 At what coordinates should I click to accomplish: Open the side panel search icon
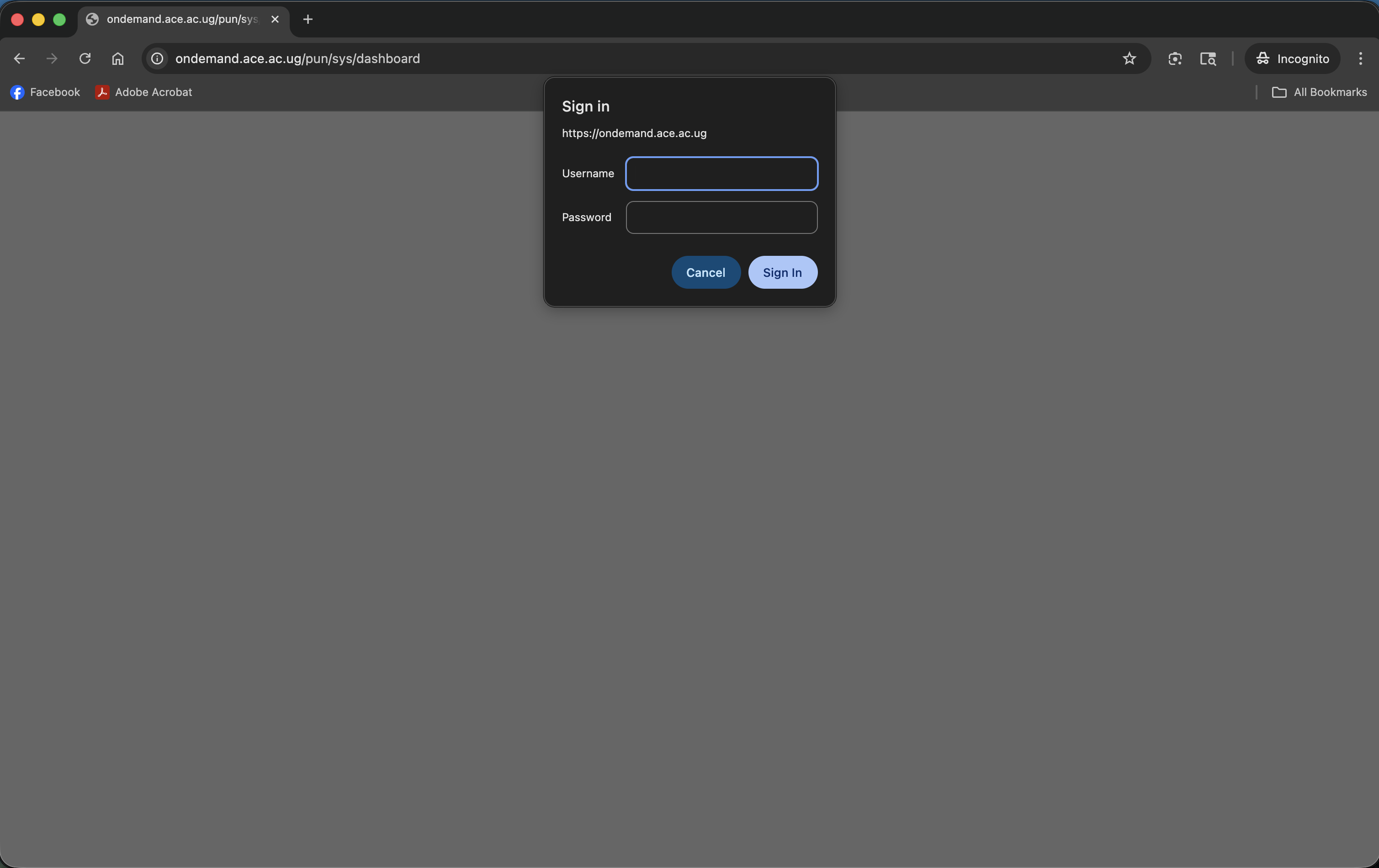click(x=1209, y=58)
